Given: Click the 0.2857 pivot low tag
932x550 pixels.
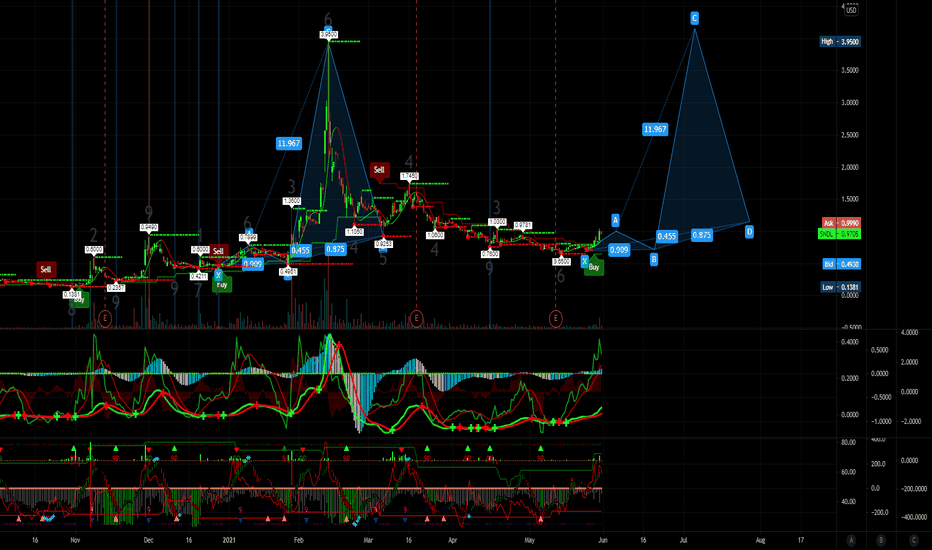Looking at the screenshot, I should pos(116,288).
